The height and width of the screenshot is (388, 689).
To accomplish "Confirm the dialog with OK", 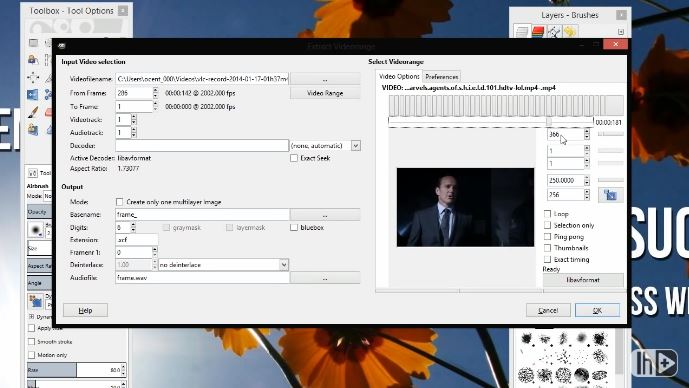I will pyautogui.click(x=597, y=310).
